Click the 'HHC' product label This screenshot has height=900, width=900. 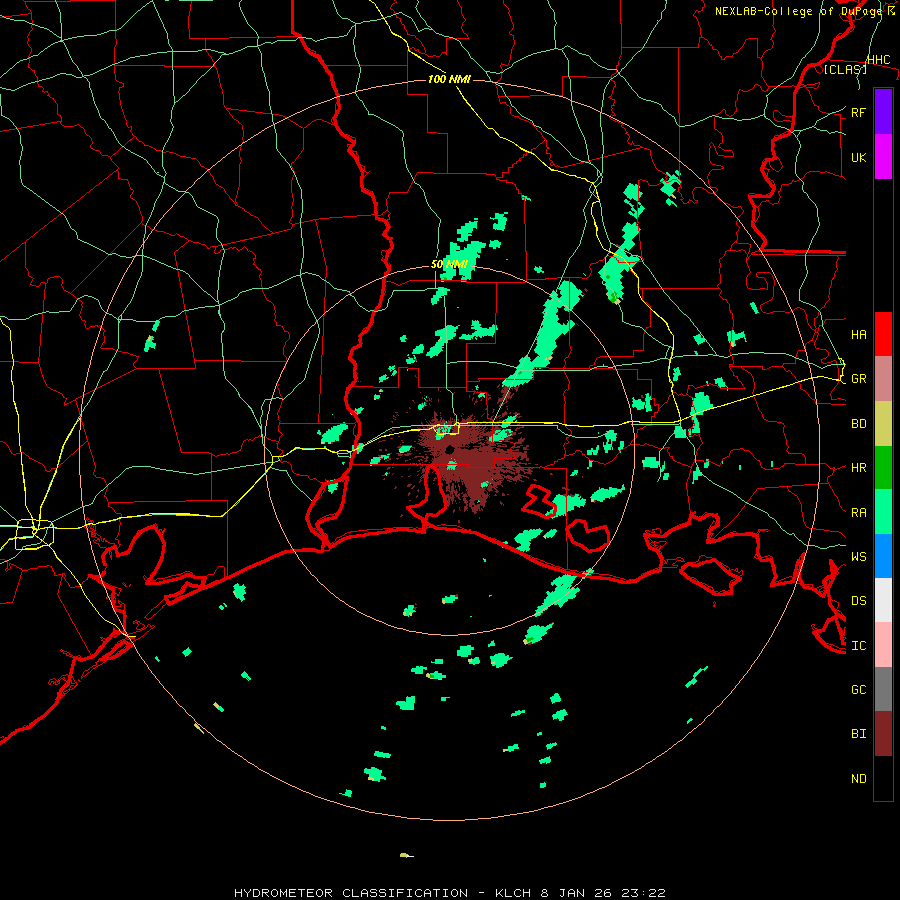pyautogui.click(x=879, y=60)
